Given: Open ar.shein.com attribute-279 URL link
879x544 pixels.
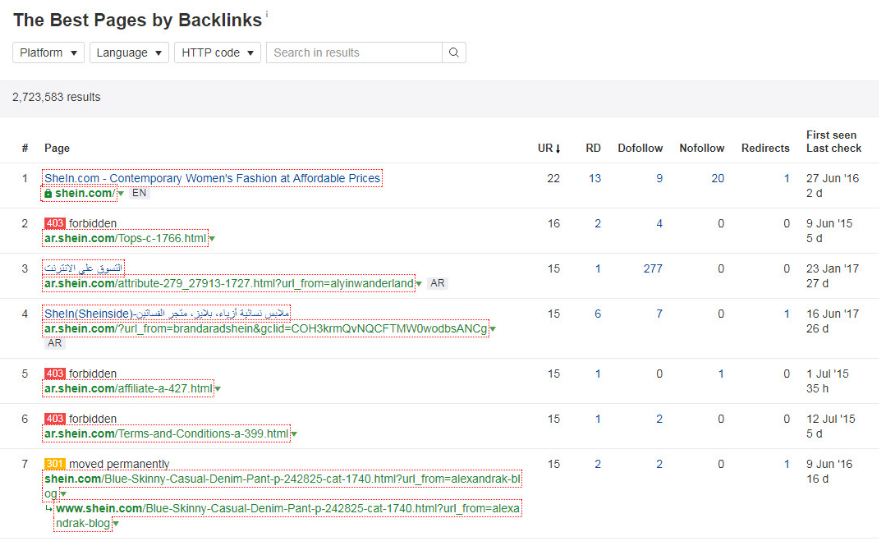Looking at the screenshot, I should tap(229, 283).
